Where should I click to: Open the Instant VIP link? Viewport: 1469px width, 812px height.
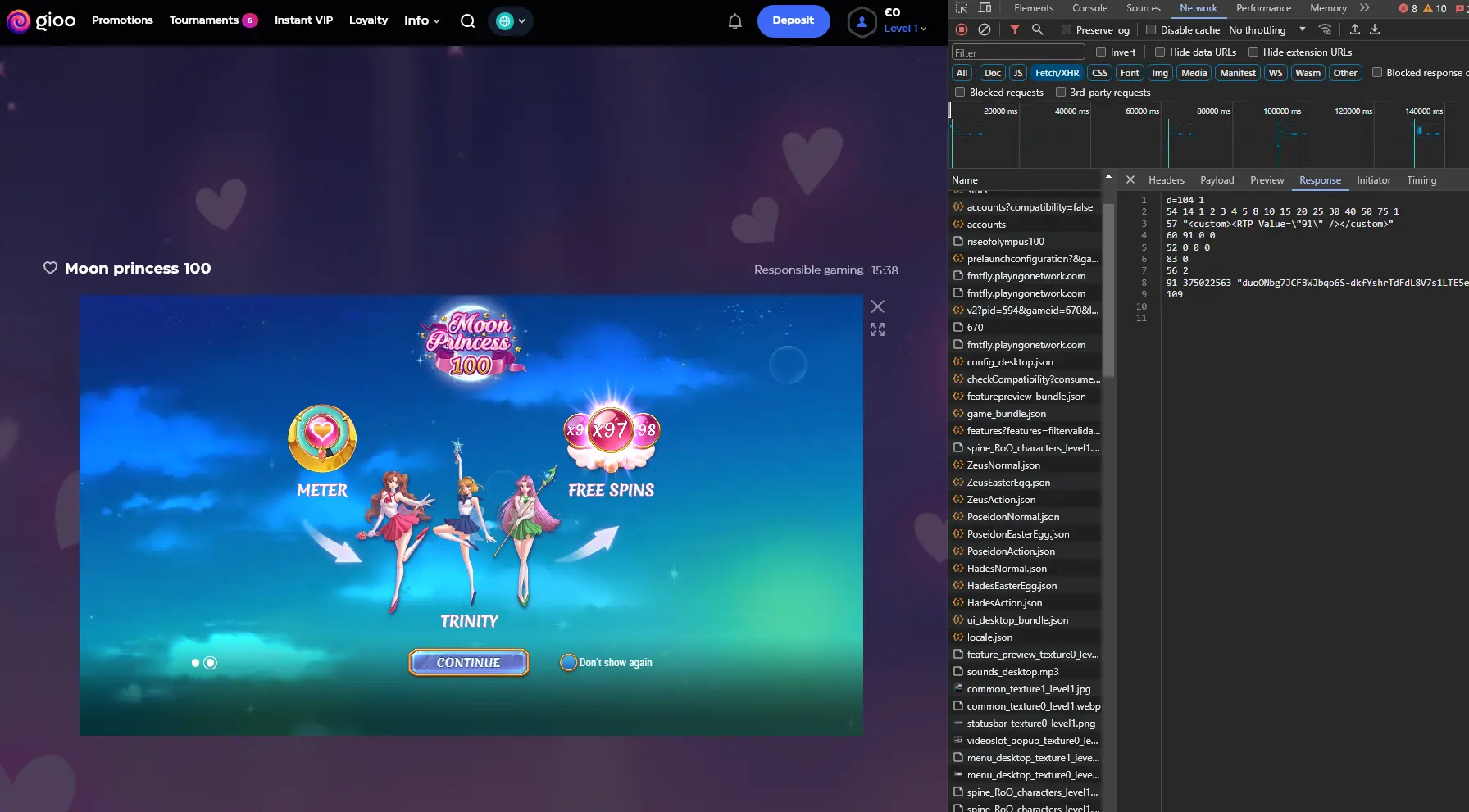point(303,20)
